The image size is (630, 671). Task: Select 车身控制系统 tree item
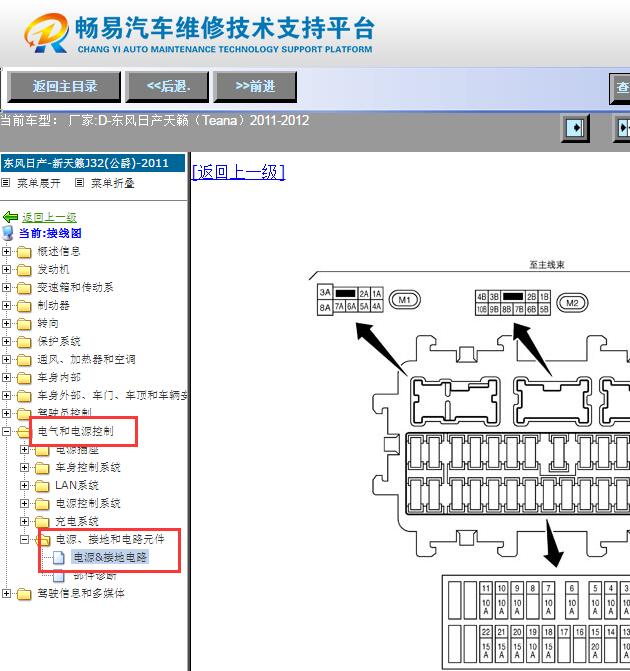[x=88, y=467]
